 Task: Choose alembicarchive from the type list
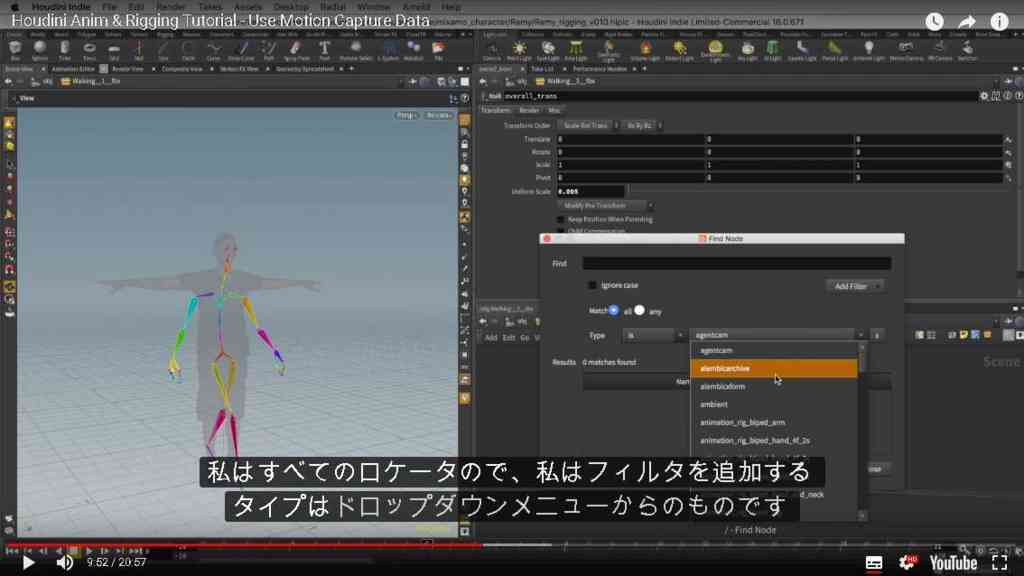(x=774, y=368)
